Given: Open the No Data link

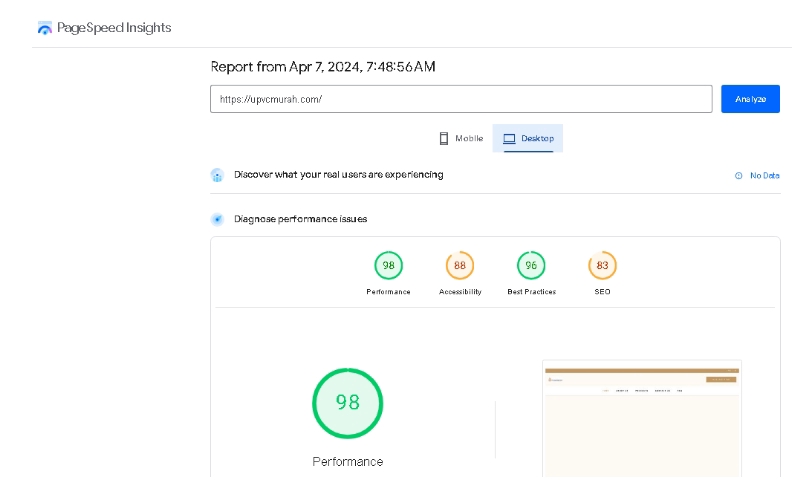Looking at the screenshot, I should tap(764, 176).
